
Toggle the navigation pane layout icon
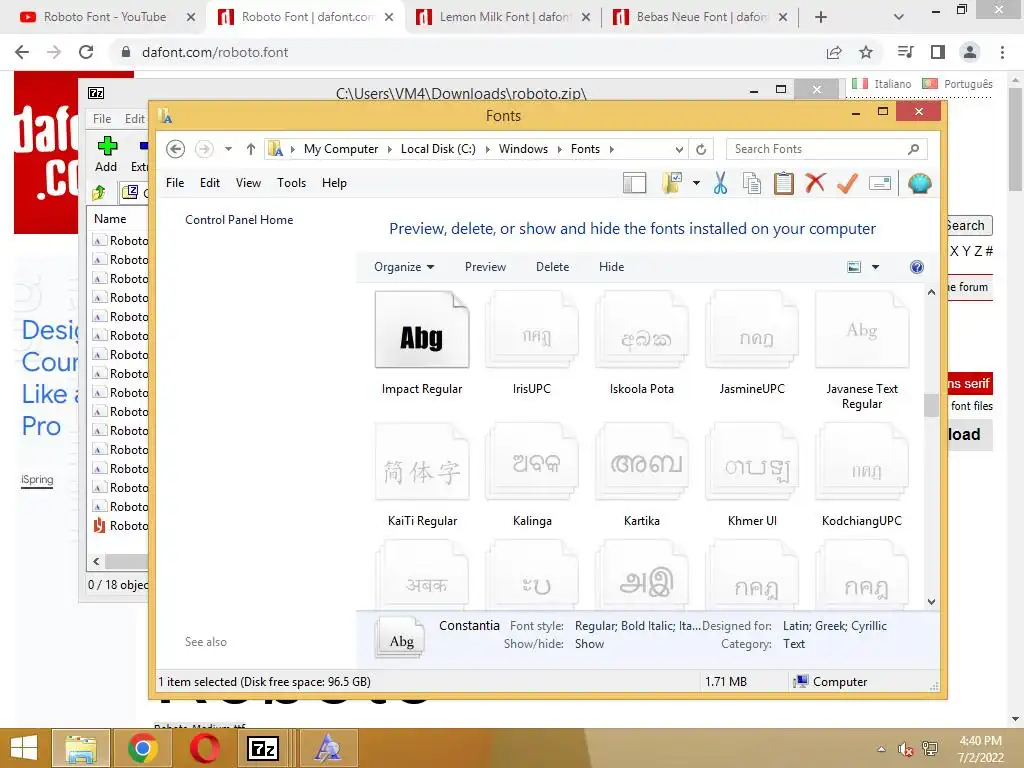click(634, 184)
